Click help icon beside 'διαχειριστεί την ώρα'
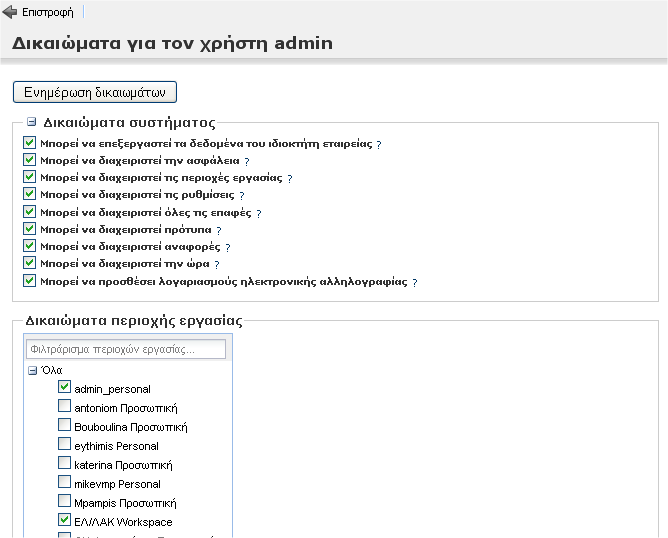The image size is (668, 538). 216,265
